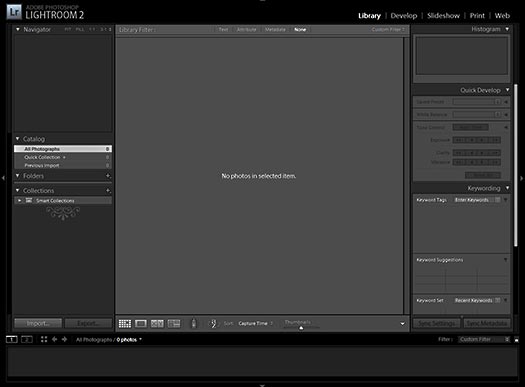Open the Capture Time sort dropdown
525x387 pixels.
click(256, 323)
